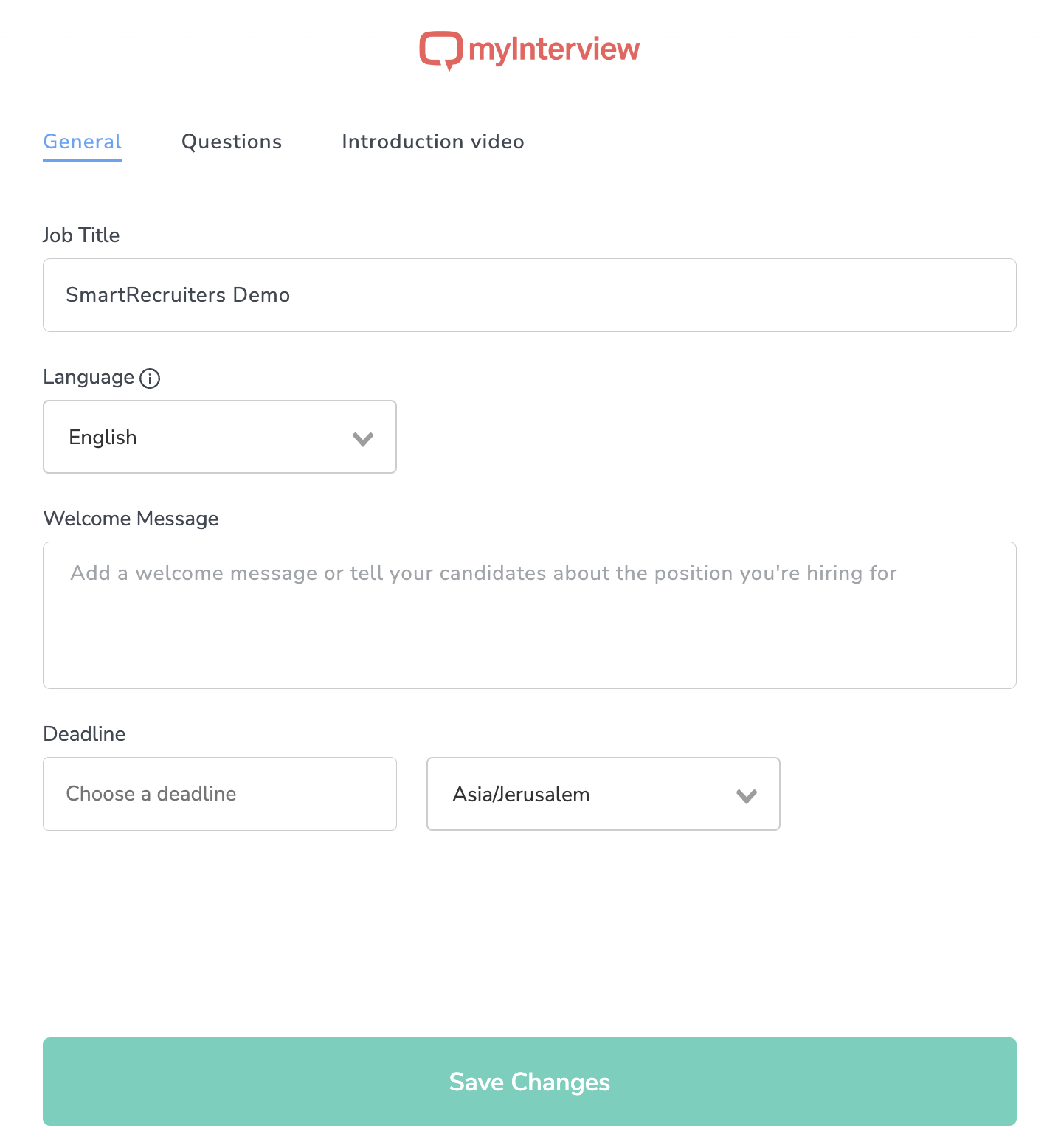Expand the timezone selector chevron arrow
Viewport: 1058px width, 1148px height.
click(747, 796)
